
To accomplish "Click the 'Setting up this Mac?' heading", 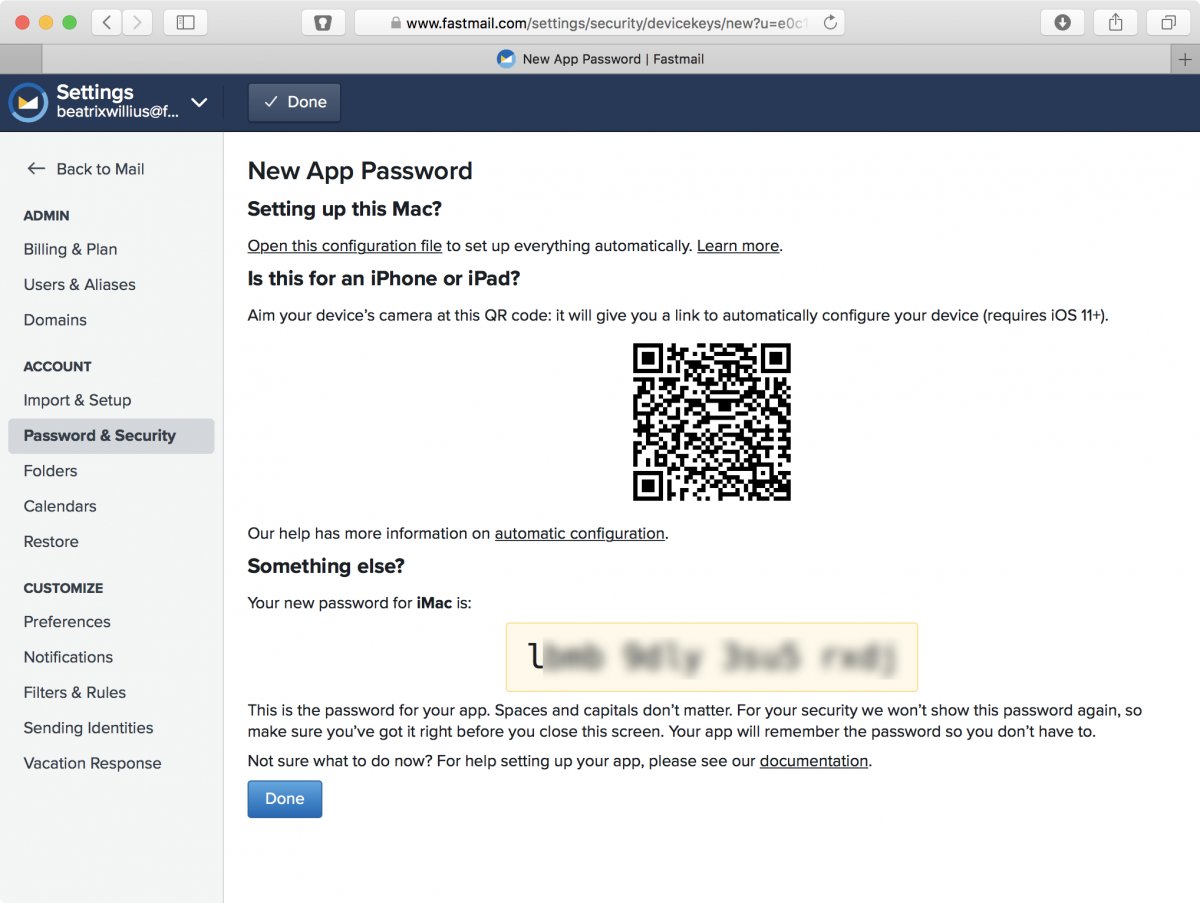I will 345,209.
